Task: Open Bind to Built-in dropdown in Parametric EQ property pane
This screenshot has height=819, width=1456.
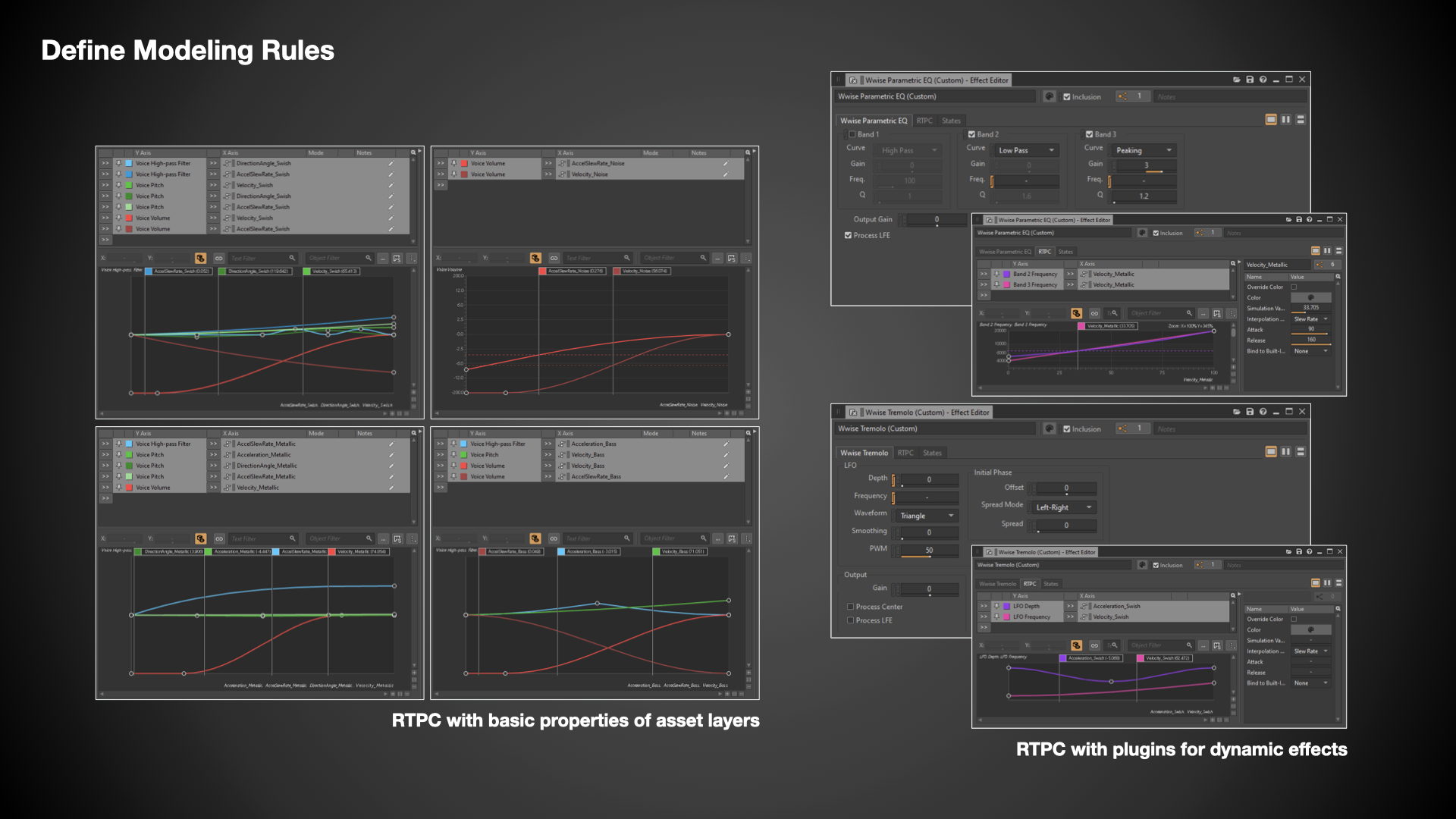Action: click(x=1311, y=351)
